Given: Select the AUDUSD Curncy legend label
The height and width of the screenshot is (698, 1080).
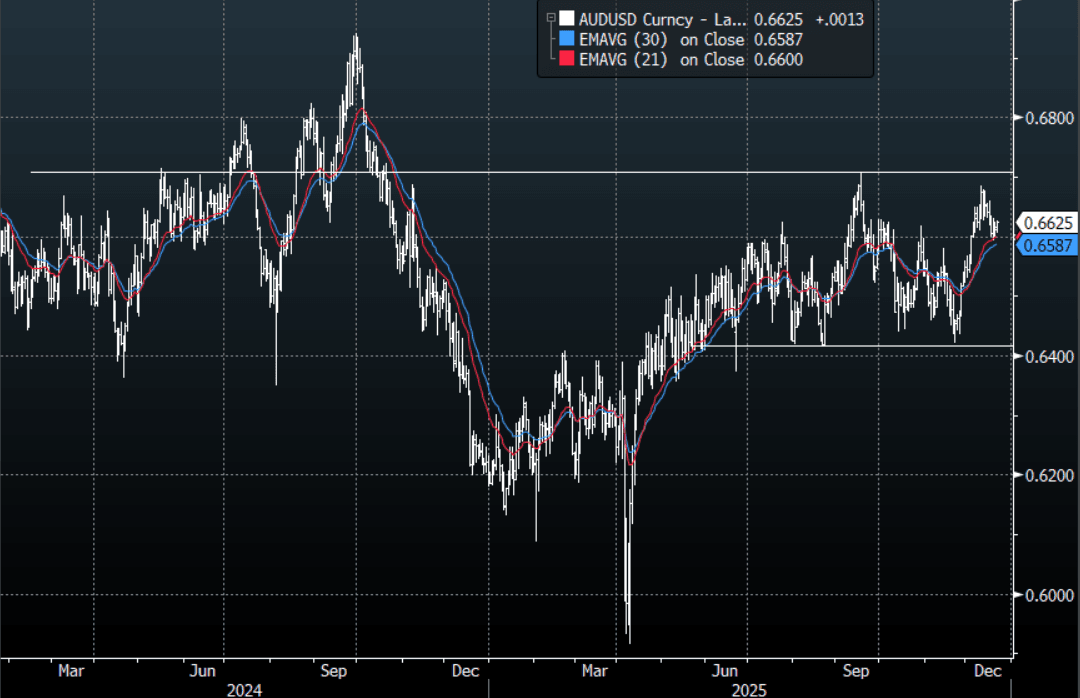Looking at the screenshot, I should pos(644,18).
